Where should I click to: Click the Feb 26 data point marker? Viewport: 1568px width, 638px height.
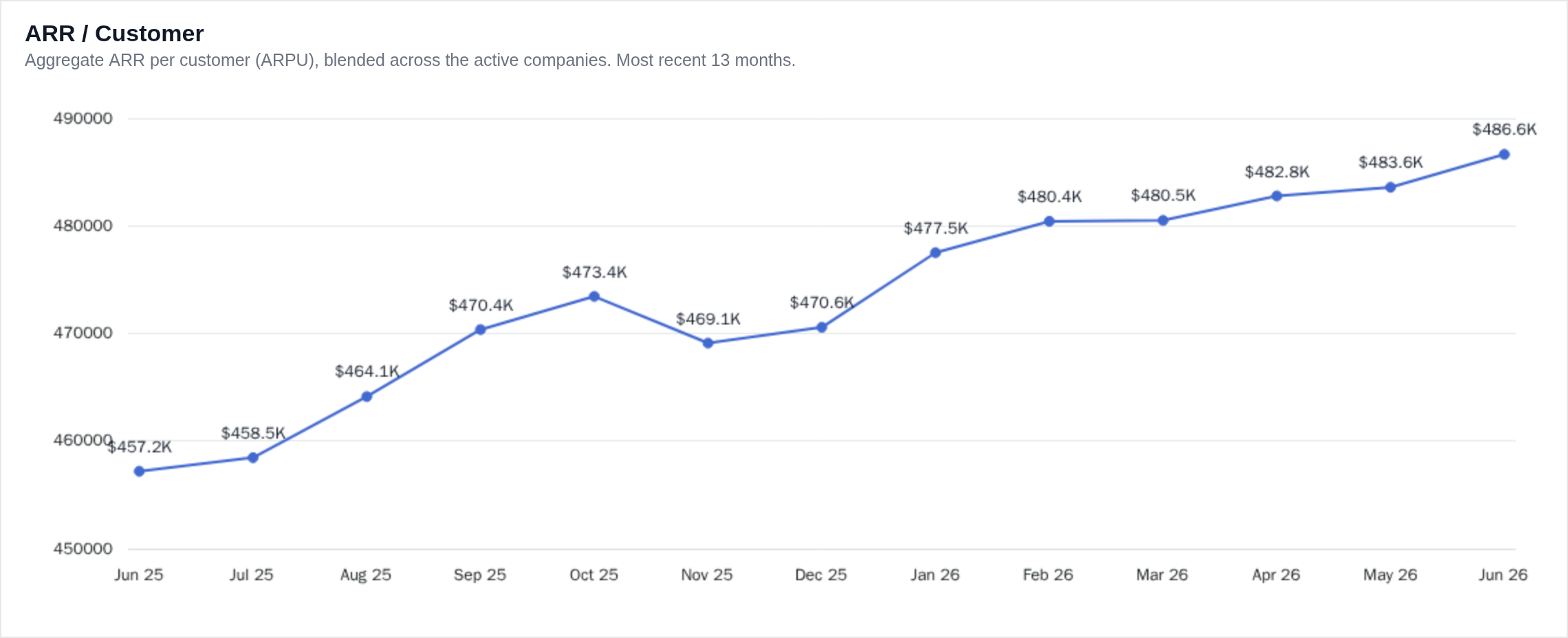coord(1049,221)
